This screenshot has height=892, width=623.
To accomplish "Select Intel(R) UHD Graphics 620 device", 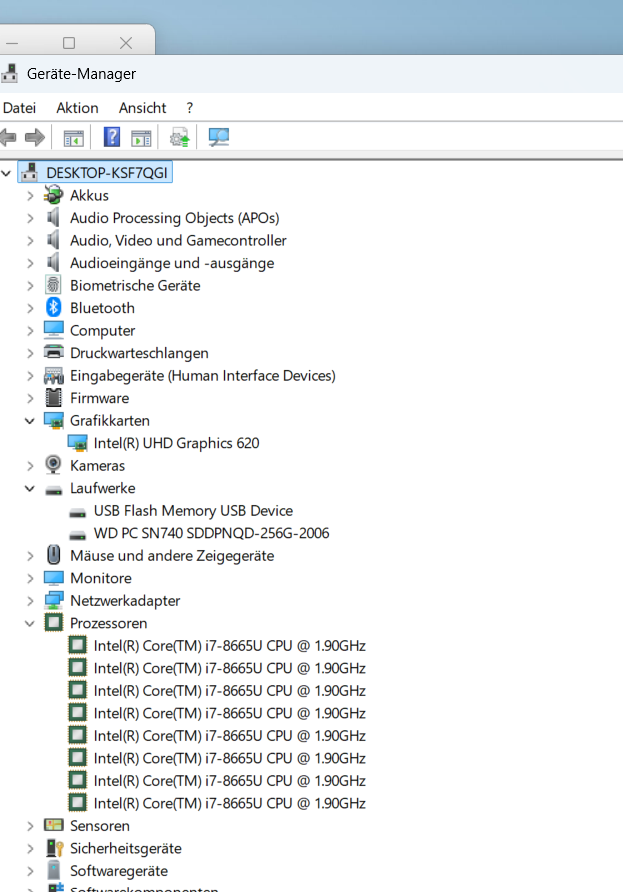I will coord(176,443).
